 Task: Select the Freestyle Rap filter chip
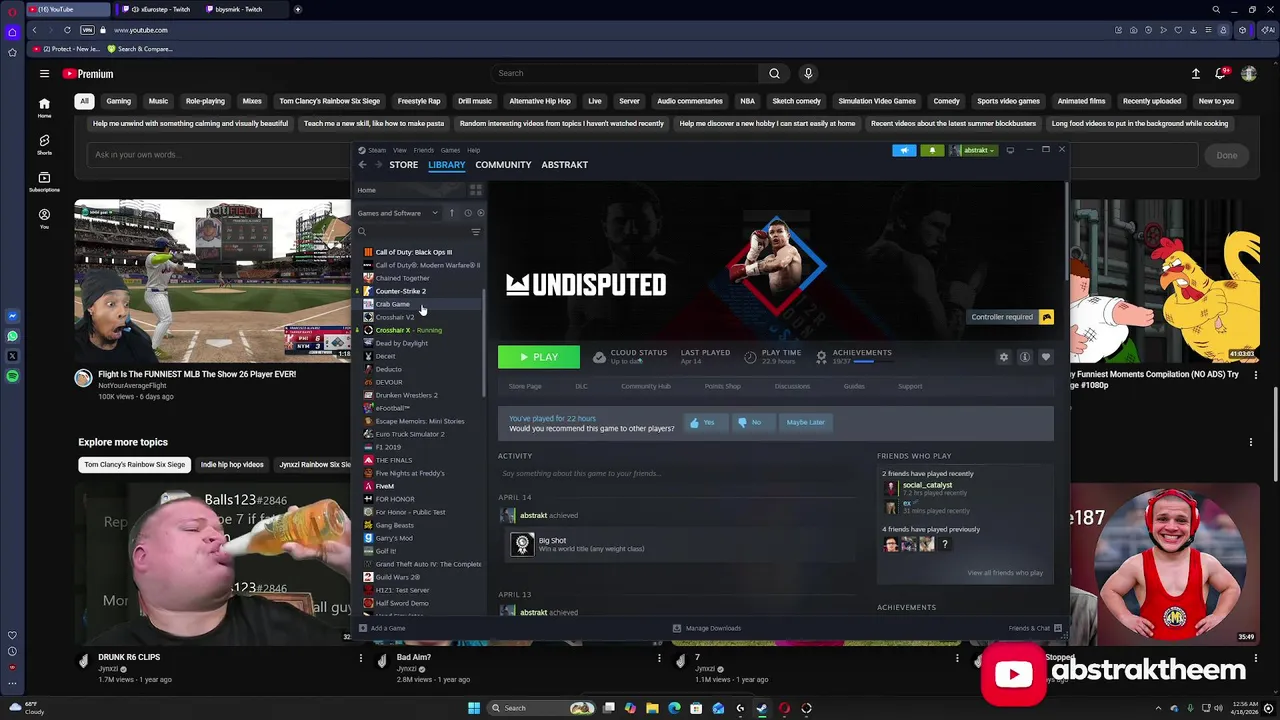coord(419,101)
